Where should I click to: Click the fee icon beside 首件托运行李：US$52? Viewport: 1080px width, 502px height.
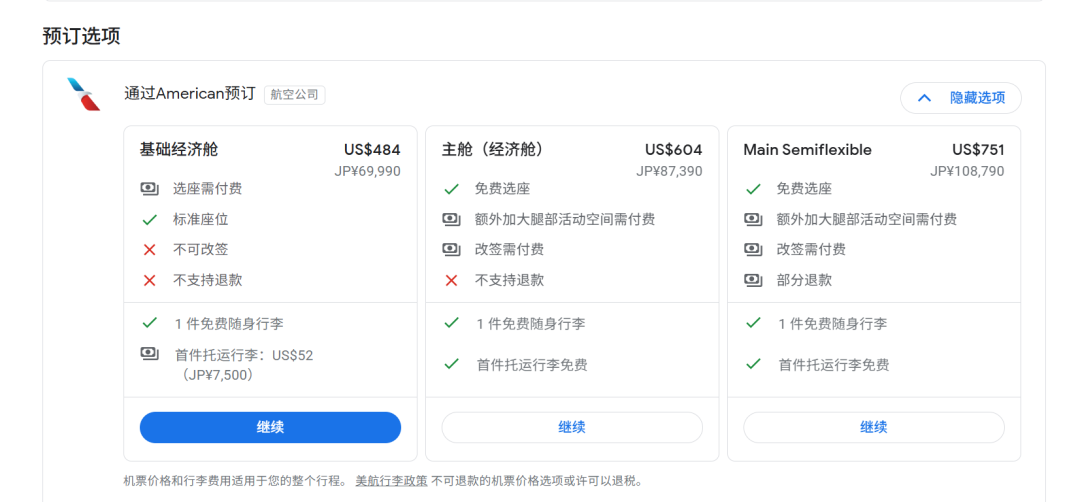[x=149, y=354]
